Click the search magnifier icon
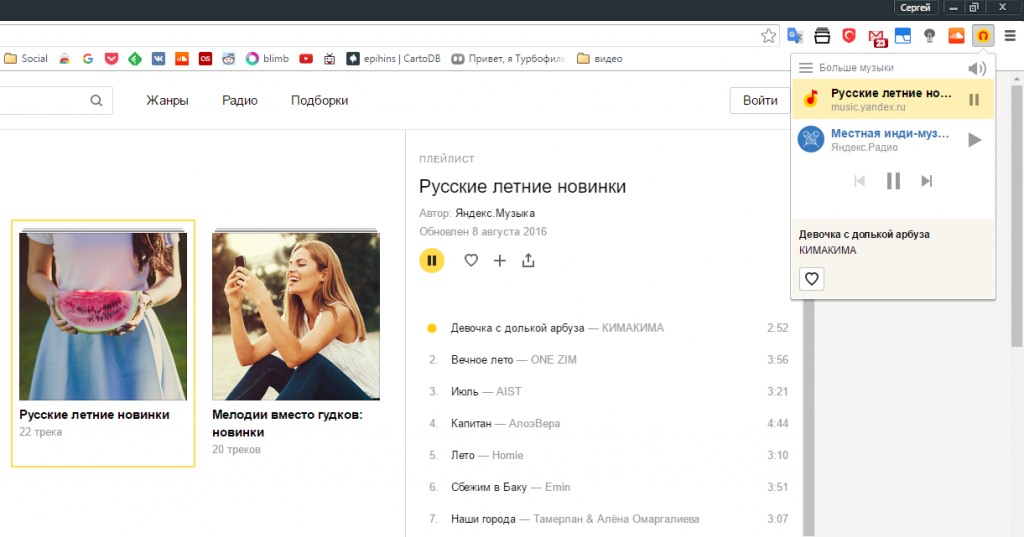 96,100
